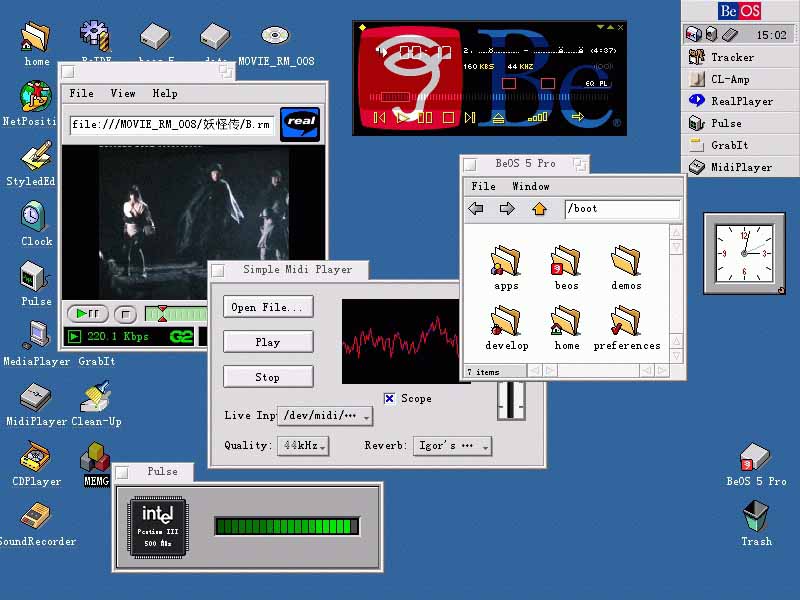Image resolution: width=800 pixels, height=600 pixels.
Task: Open the File menu in the BeOS 5 Pro window
Action: [483, 186]
